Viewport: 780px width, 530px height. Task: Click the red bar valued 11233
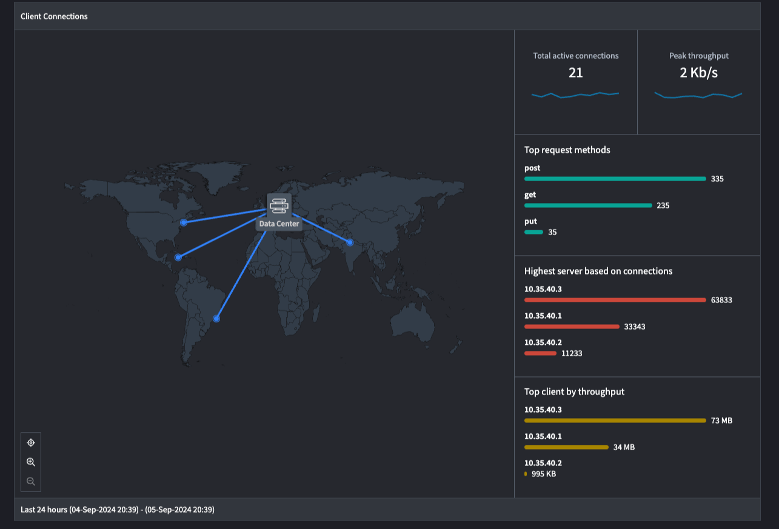540,353
